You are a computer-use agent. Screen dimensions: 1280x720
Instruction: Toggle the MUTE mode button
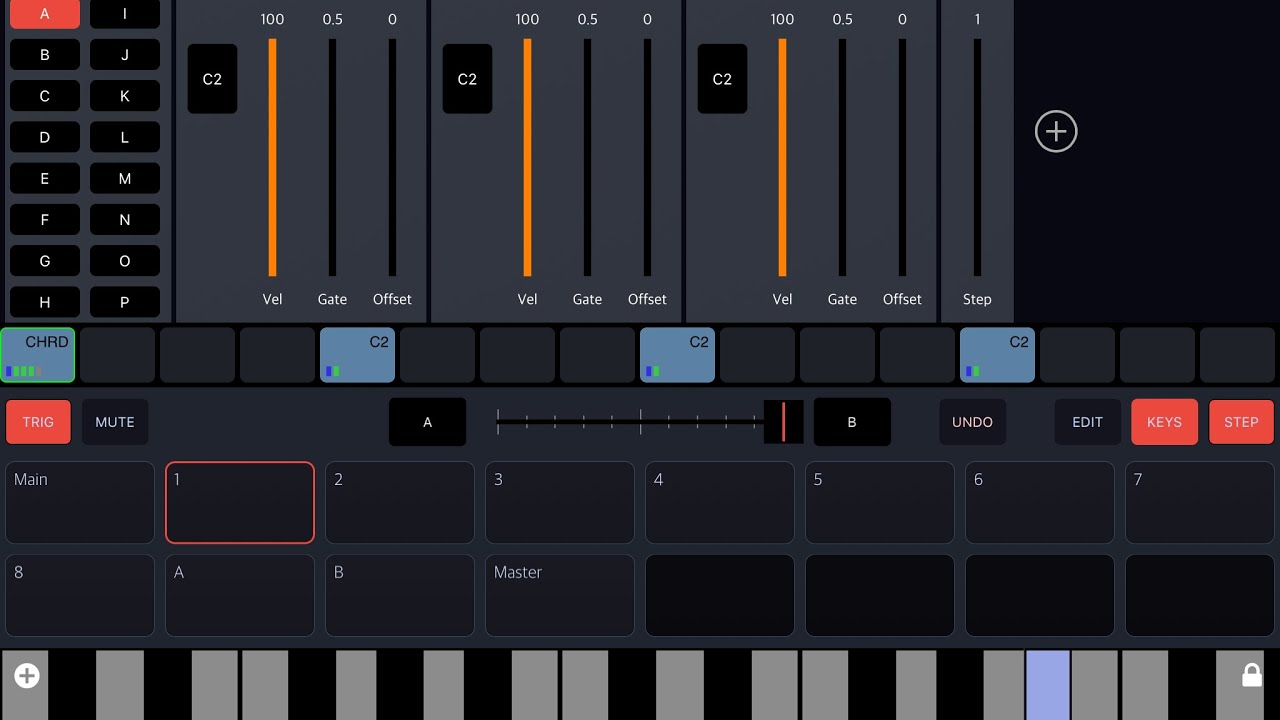pyautogui.click(x=115, y=422)
